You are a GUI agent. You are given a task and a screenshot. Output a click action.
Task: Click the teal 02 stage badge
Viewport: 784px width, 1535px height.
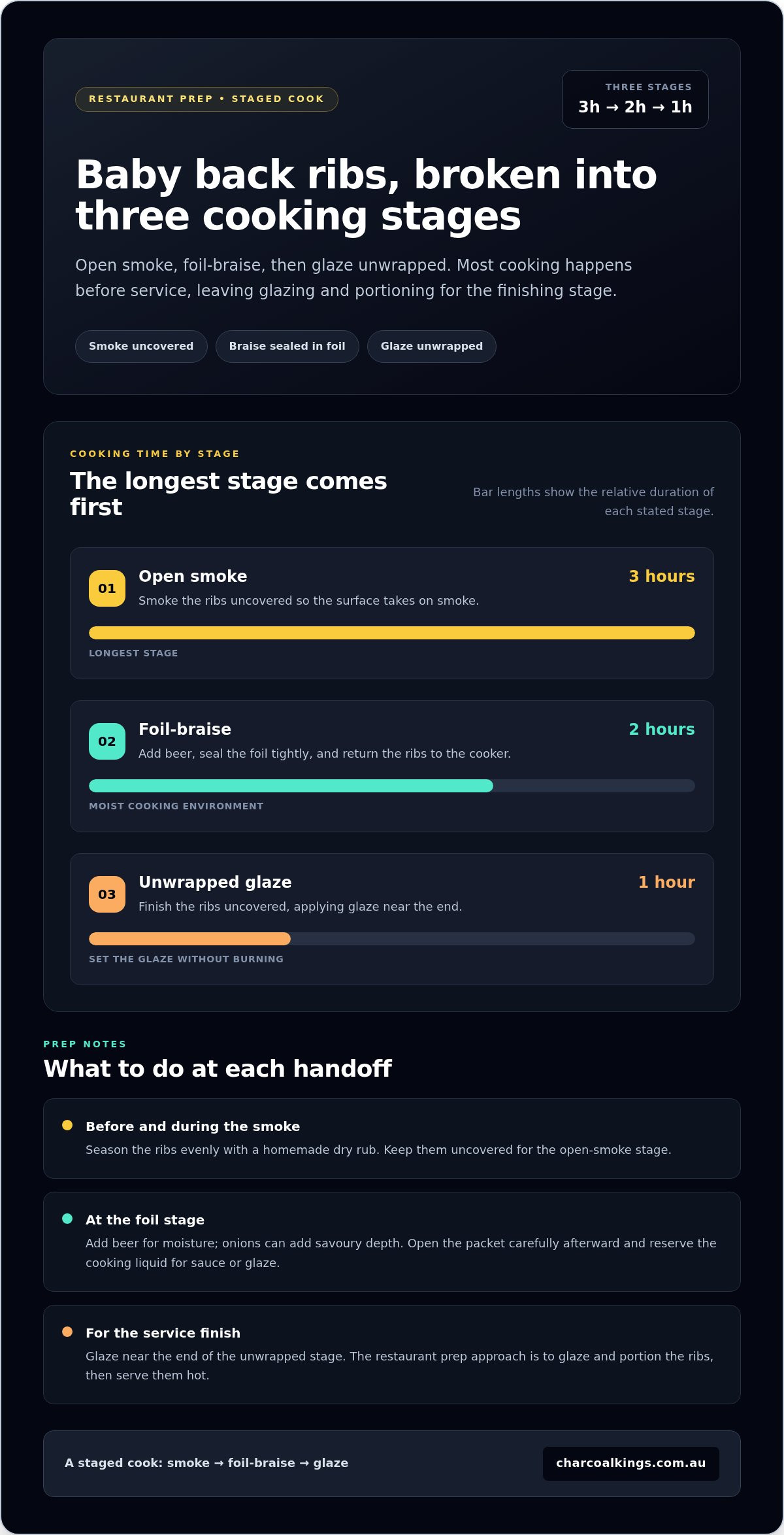click(107, 741)
